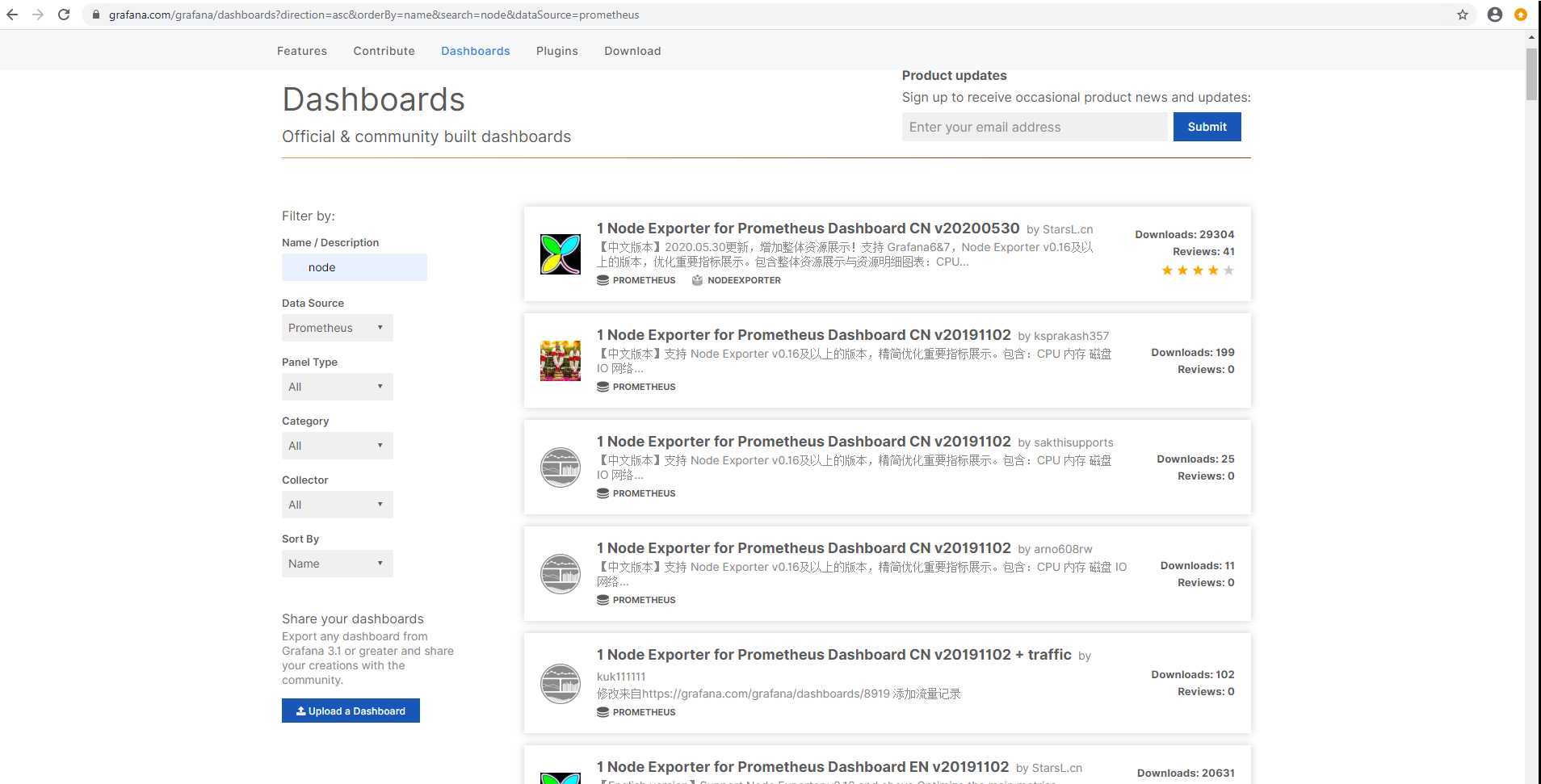The height and width of the screenshot is (784, 1541).
Task: Go to the Plugins nav item
Action: click(557, 51)
